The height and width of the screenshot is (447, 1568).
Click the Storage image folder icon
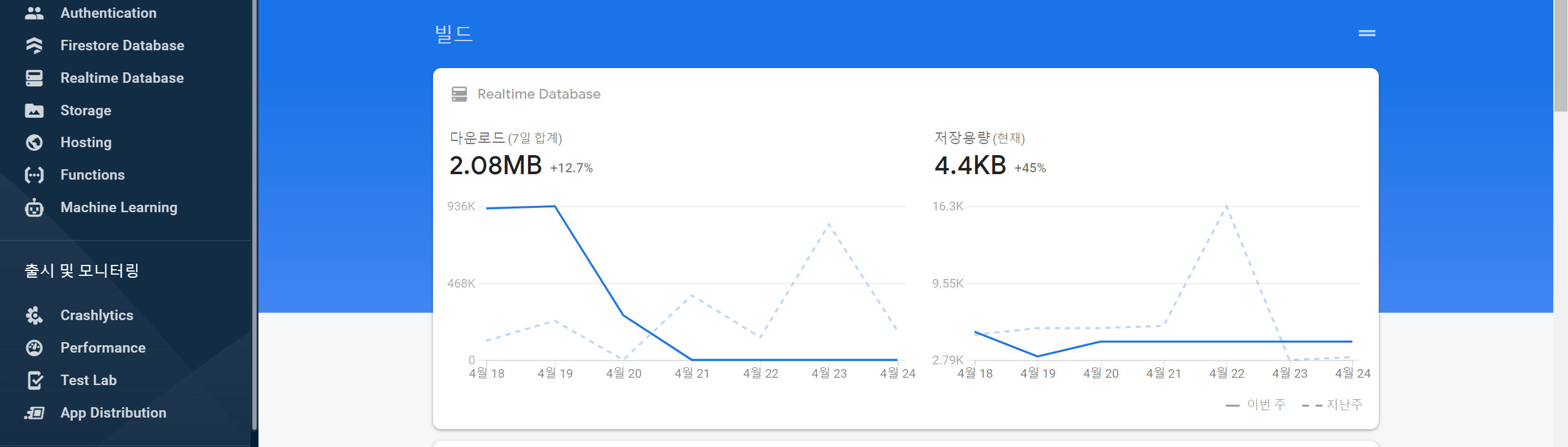click(34, 110)
